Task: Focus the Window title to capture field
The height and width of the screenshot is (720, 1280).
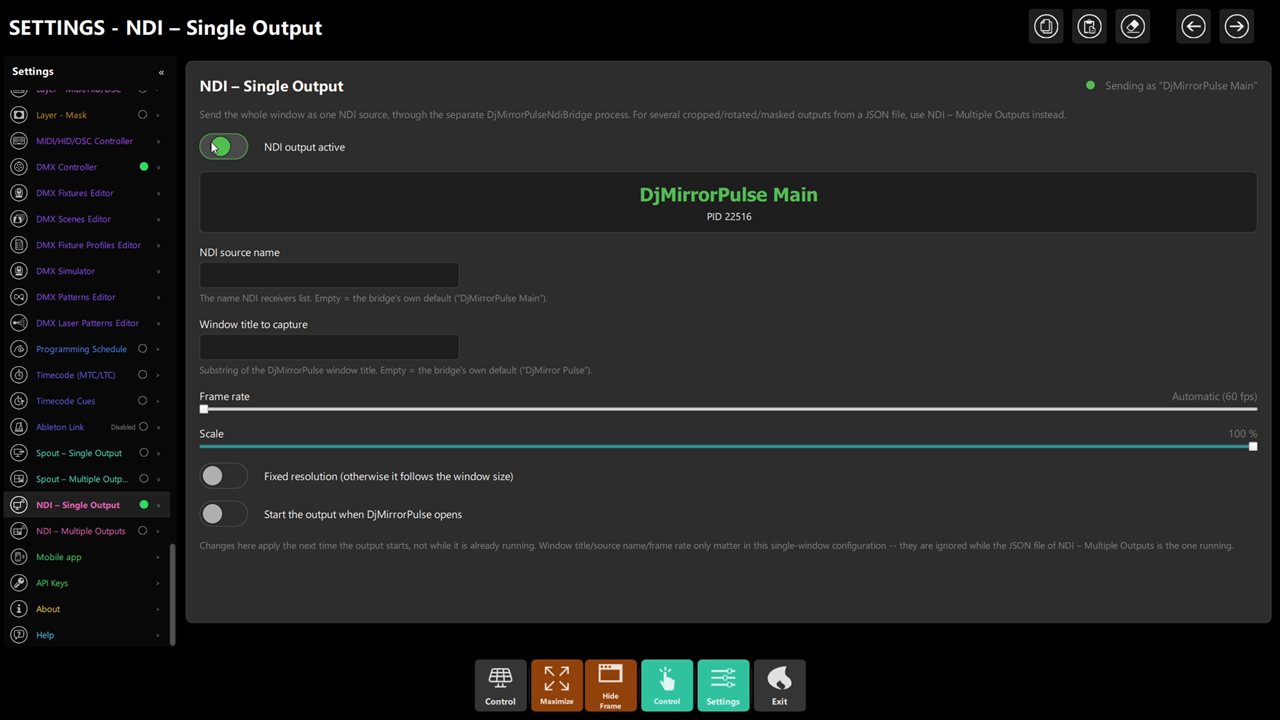Action: [x=329, y=347]
